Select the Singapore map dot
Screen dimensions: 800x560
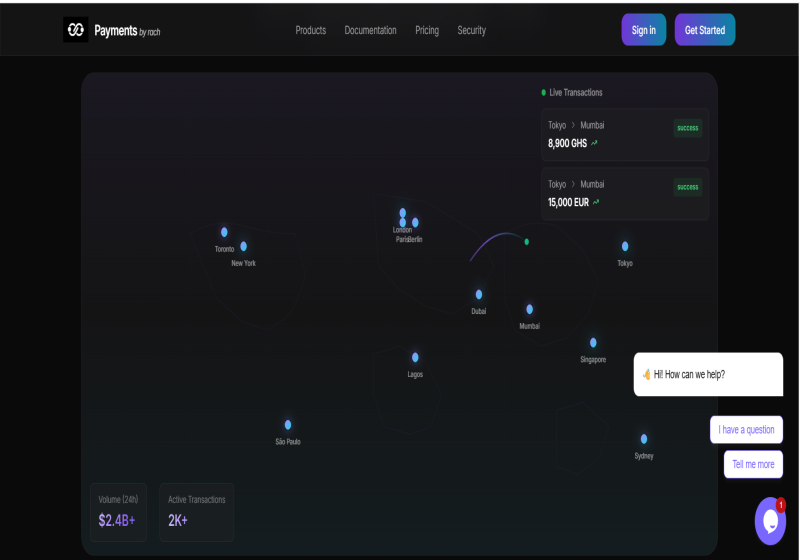[x=593, y=342]
